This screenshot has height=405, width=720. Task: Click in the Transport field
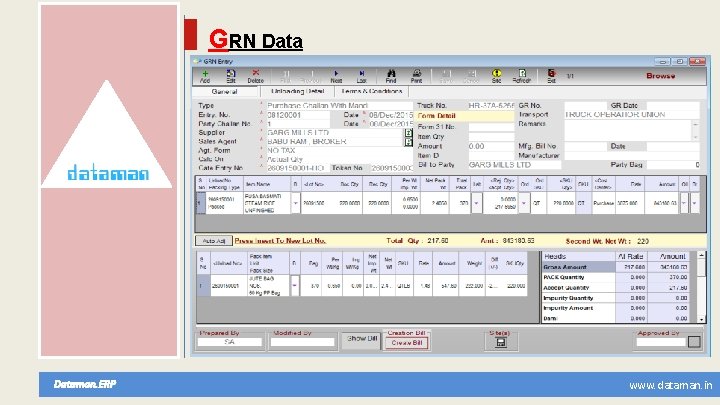click(631, 115)
